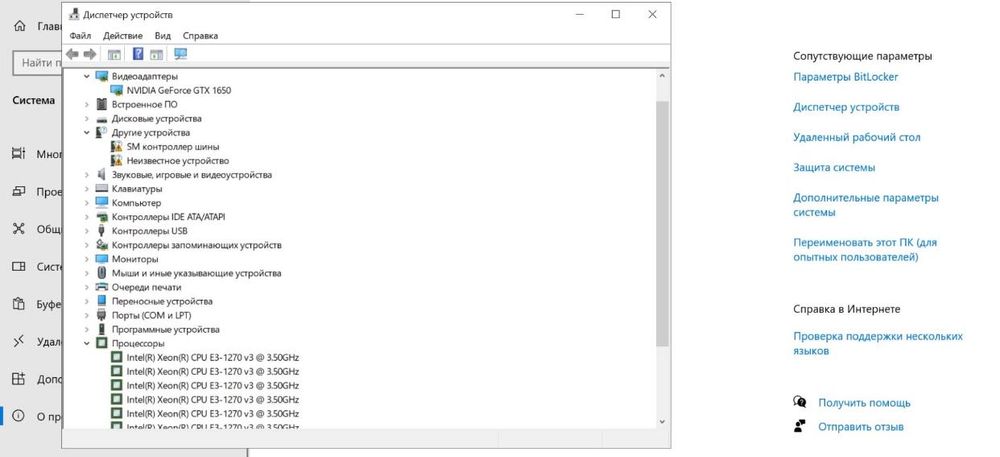The height and width of the screenshot is (457, 1000).
Task: Select the Мониторы tree label
Action: pyautogui.click(x=135, y=259)
